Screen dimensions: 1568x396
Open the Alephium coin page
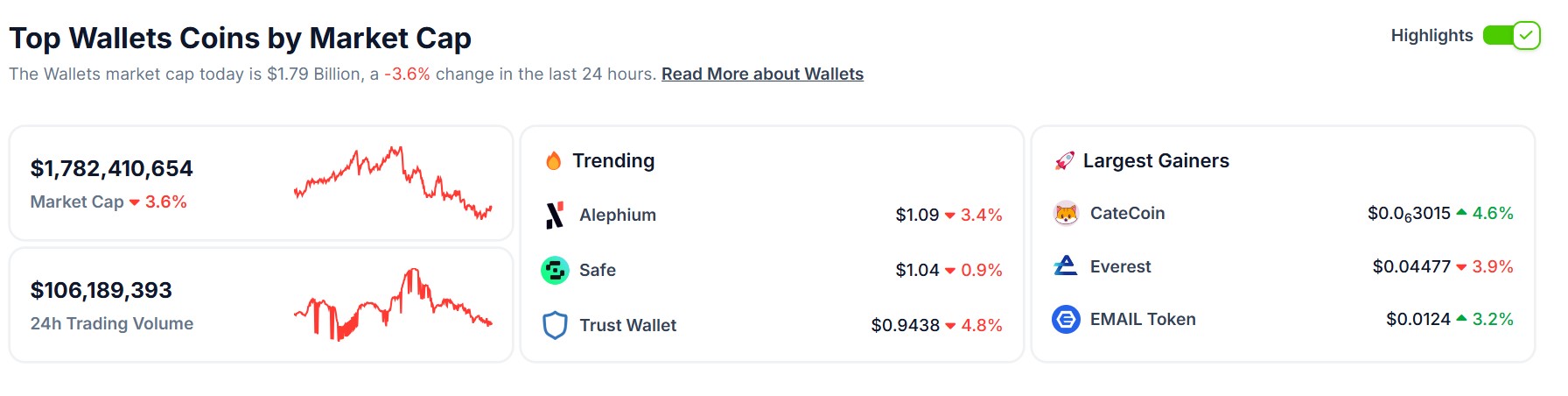coord(618,215)
